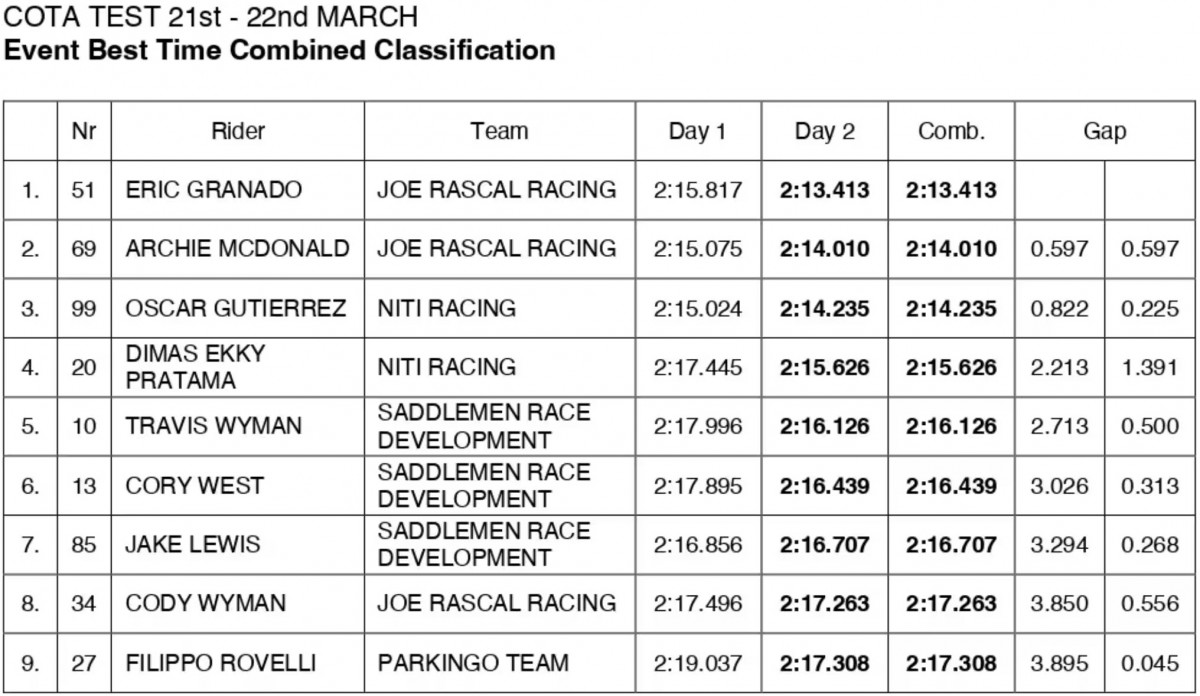This screenshot has width=1200, height=696.
Task: Click the Rider column header
Action: pos(238,131)
